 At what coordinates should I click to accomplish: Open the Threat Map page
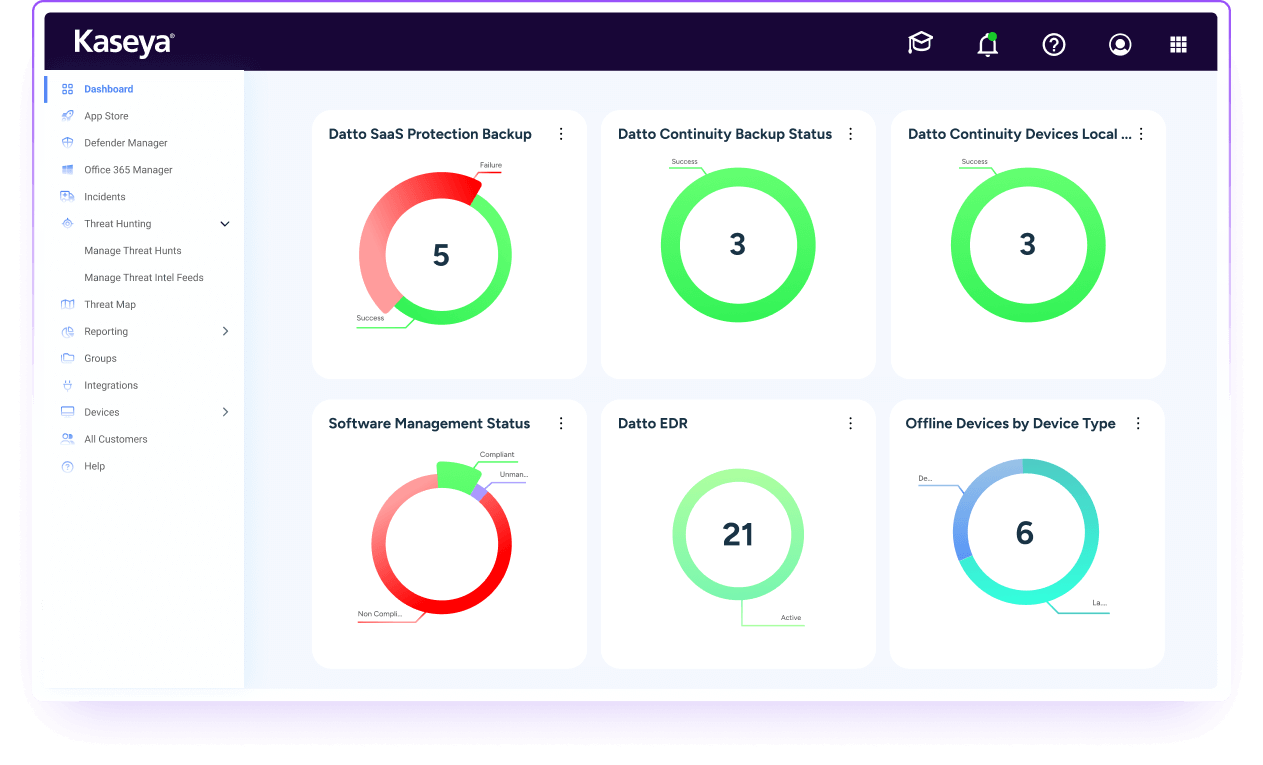tap(108, 304)
